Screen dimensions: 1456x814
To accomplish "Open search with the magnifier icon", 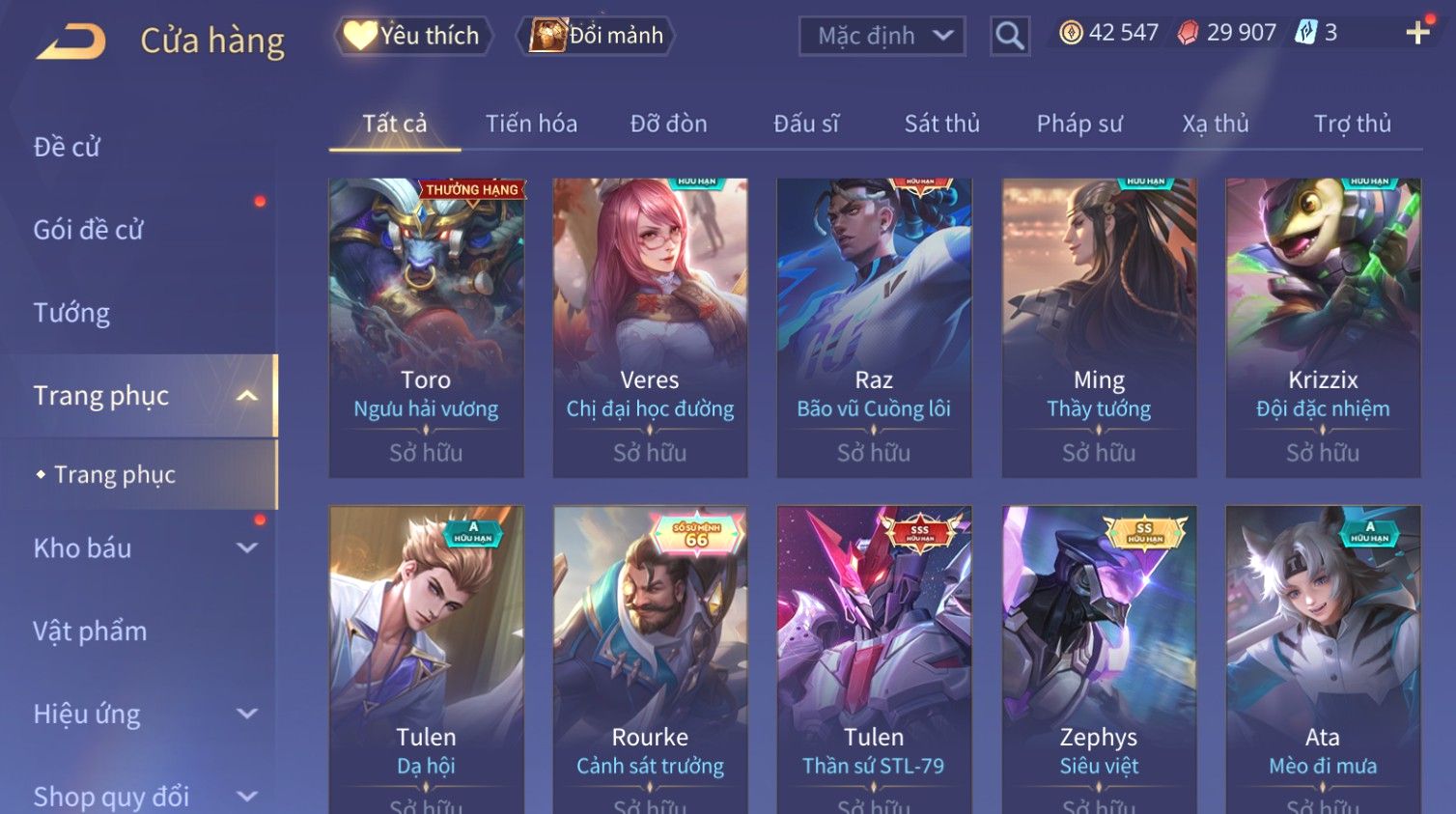I will point(1010,36).
